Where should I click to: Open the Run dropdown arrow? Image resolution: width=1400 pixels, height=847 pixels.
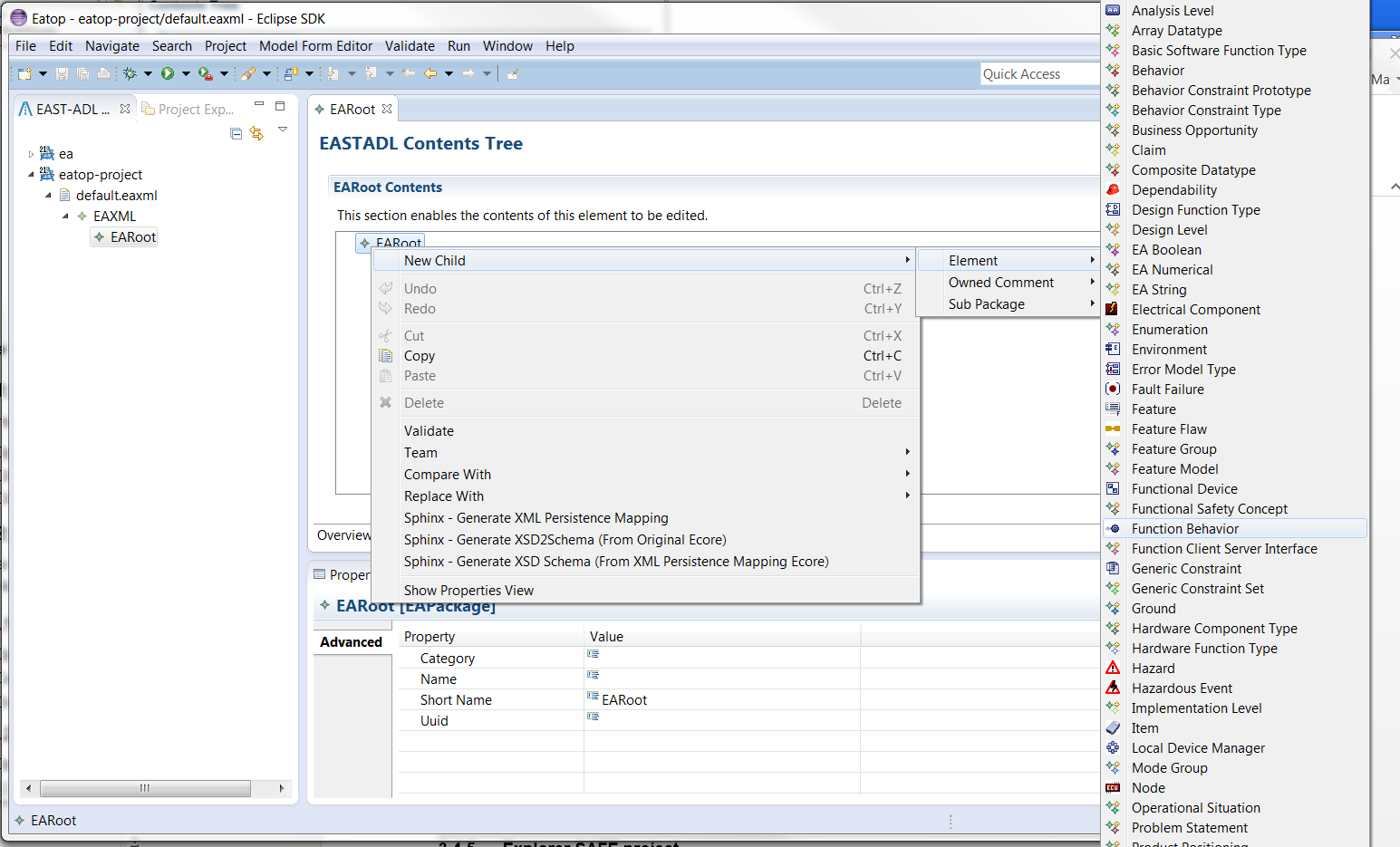pos(186,74)
